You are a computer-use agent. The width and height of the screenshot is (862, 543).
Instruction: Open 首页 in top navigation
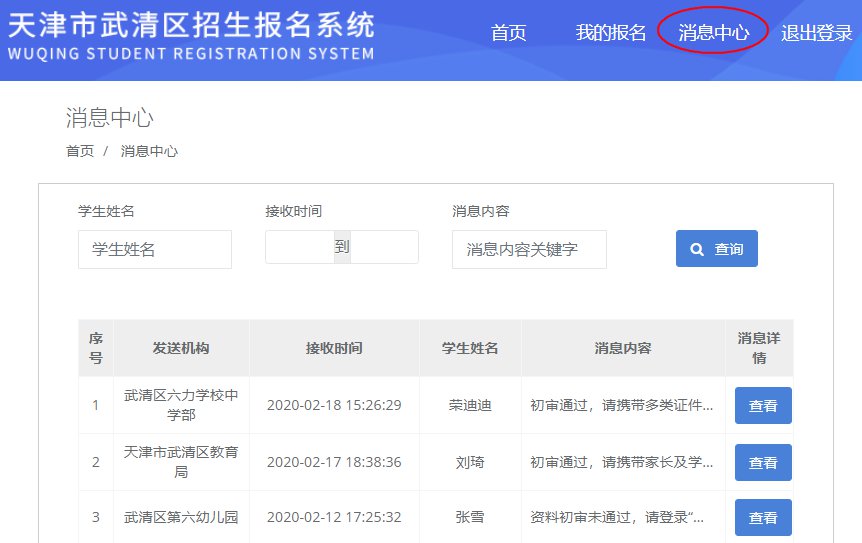[x=508, y=33]
